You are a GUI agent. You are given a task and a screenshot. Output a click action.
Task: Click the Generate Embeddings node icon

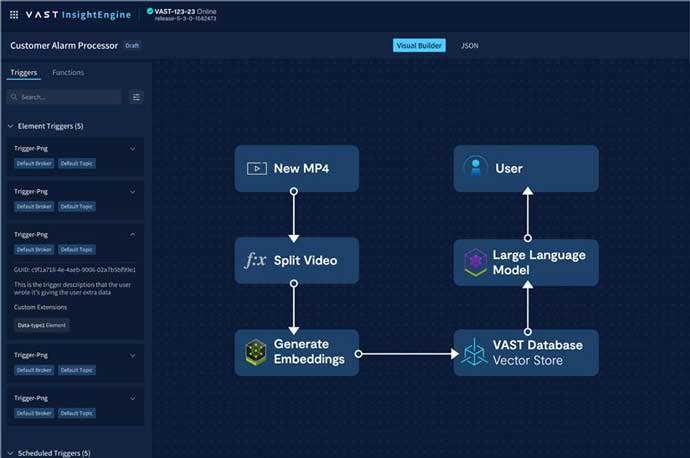[256, 352]
